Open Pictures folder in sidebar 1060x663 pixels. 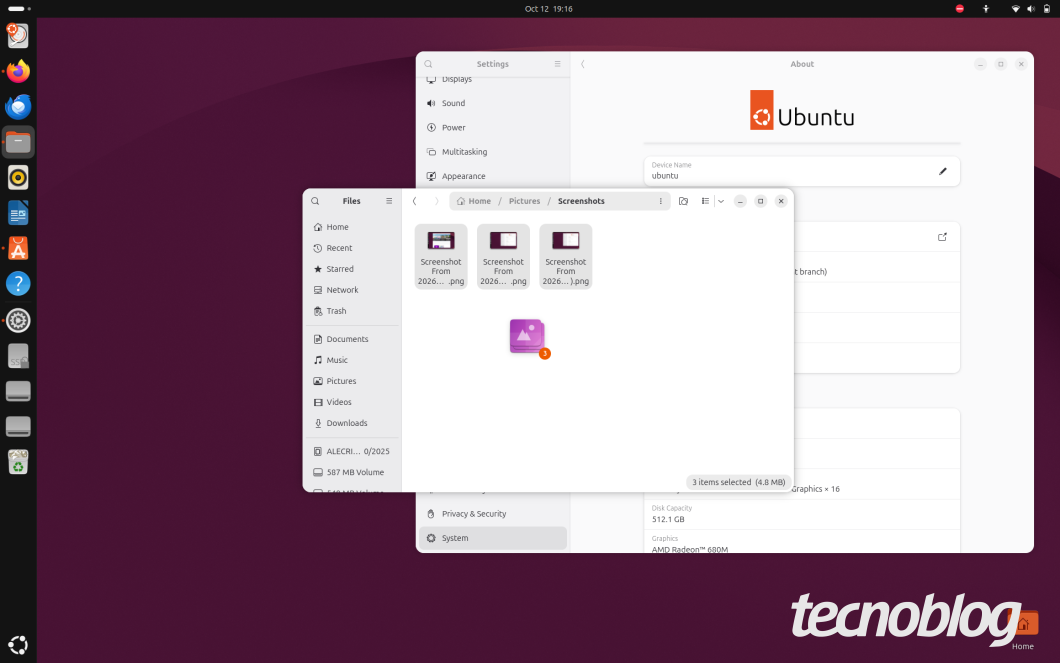(353, 381)
